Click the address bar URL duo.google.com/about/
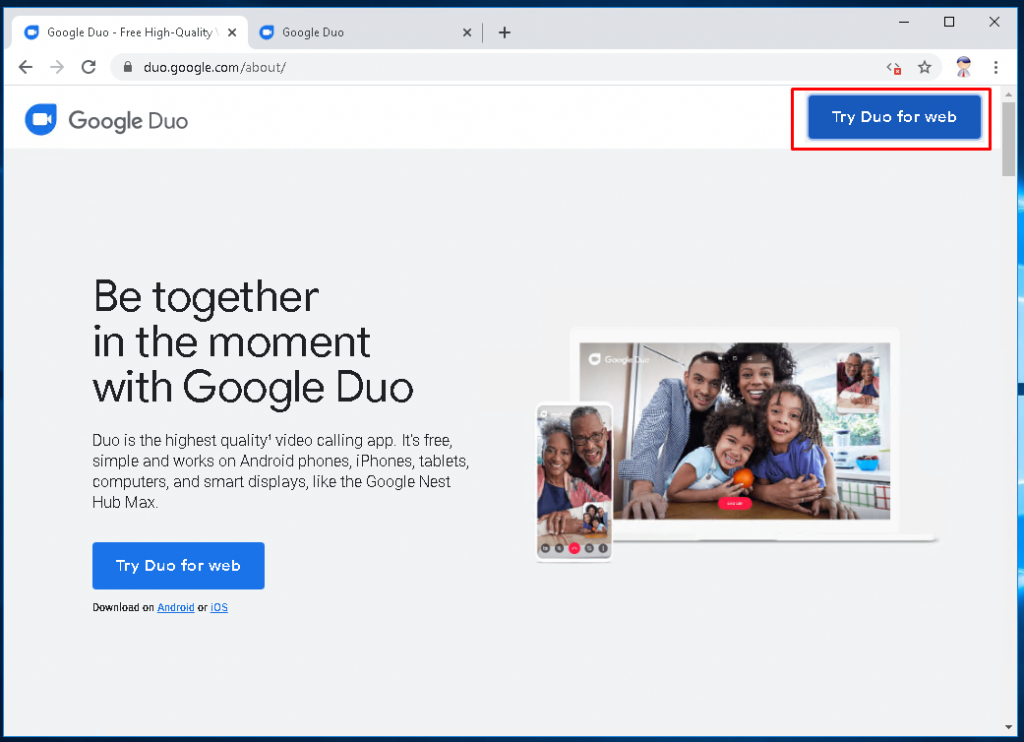The height and width of the screenshot is (742, 1024). tap(214, 67)
